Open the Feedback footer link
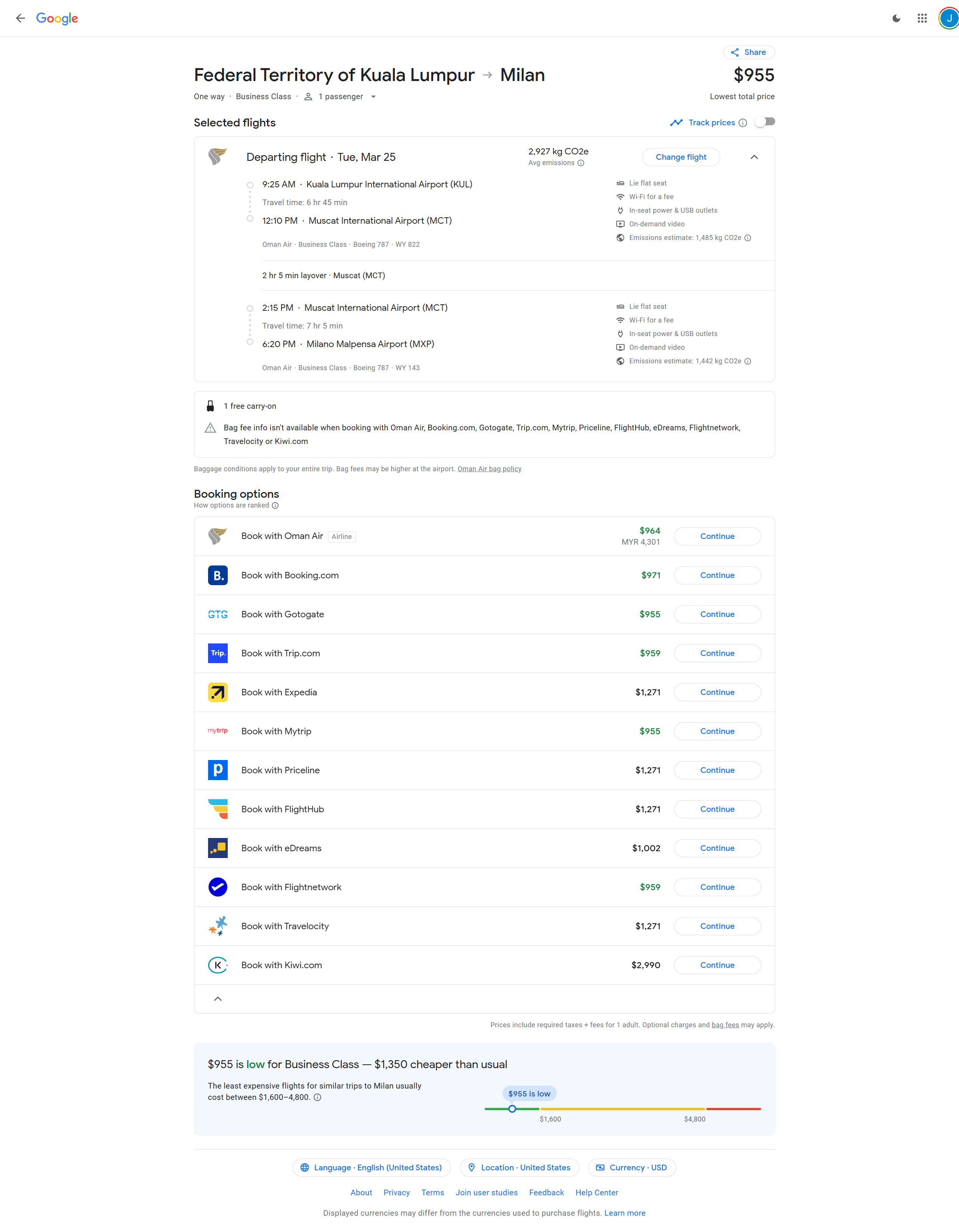The height and width of the screenshot is (1232, 959). (546, 1193)
